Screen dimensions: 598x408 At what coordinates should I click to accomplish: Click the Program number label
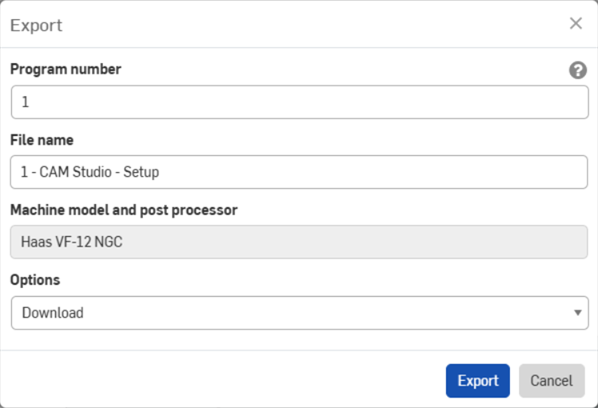coord(66,69)
